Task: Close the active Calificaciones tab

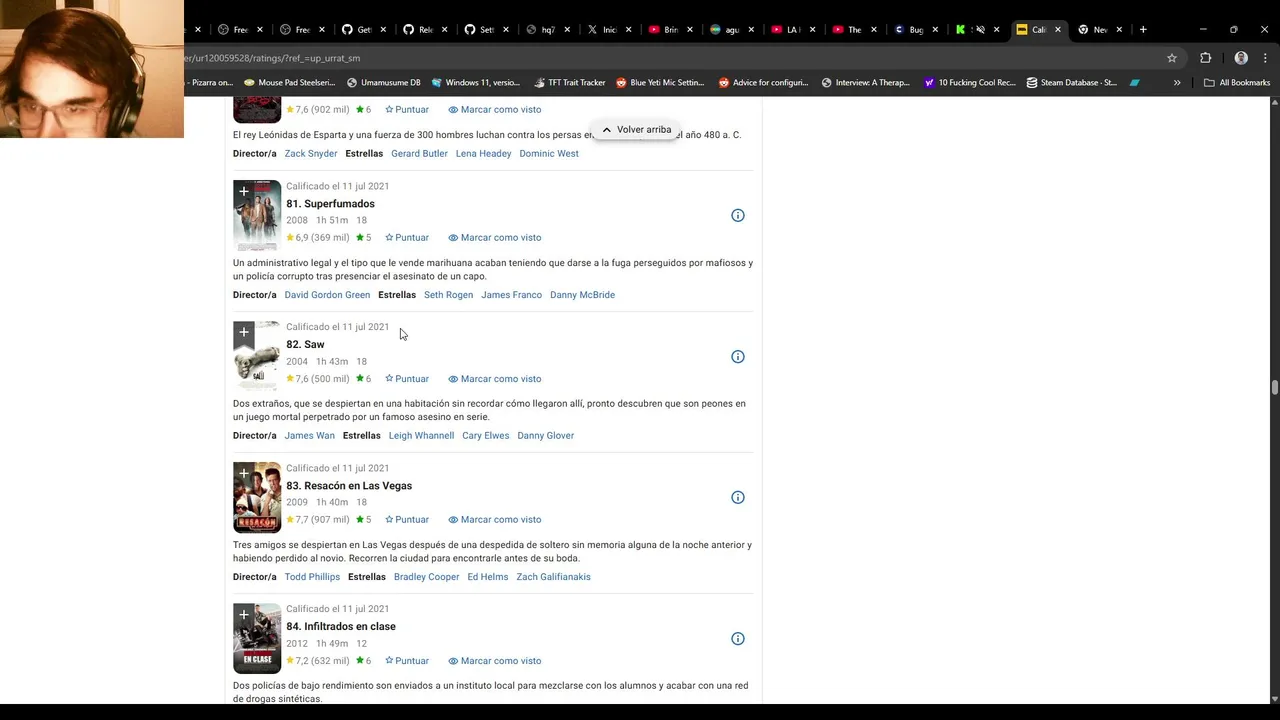Action: [x=1058, y=29]
